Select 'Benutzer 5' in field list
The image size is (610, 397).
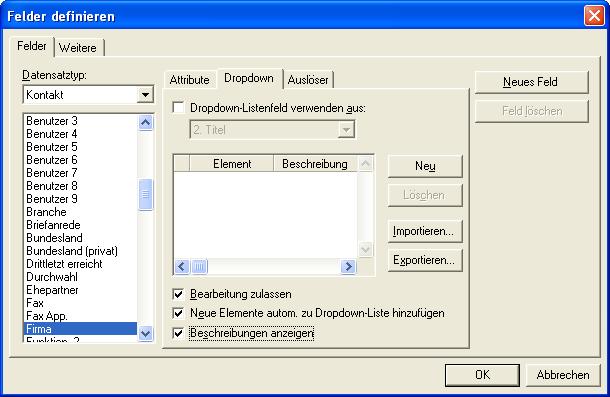click(x=80, y=147)
